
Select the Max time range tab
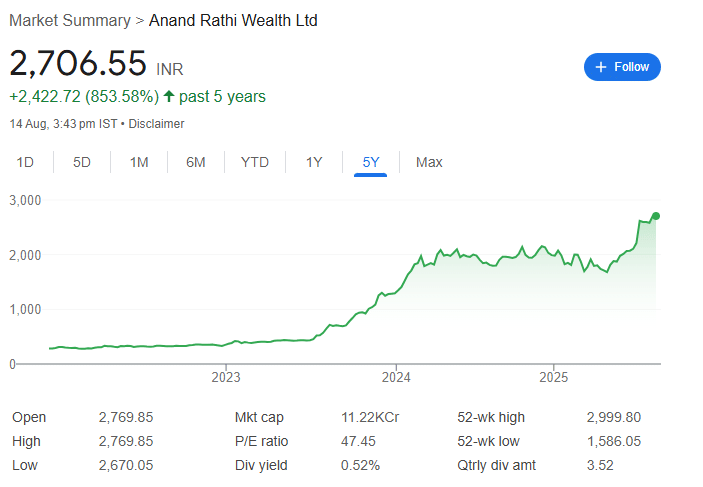429,162
